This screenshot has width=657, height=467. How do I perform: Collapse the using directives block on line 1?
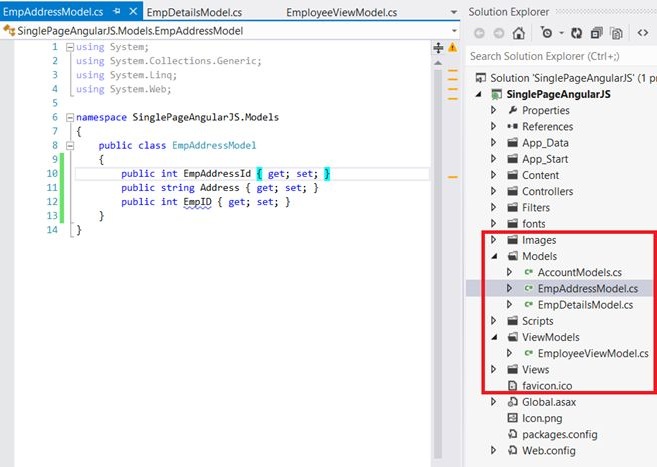[x=70, y=47]
